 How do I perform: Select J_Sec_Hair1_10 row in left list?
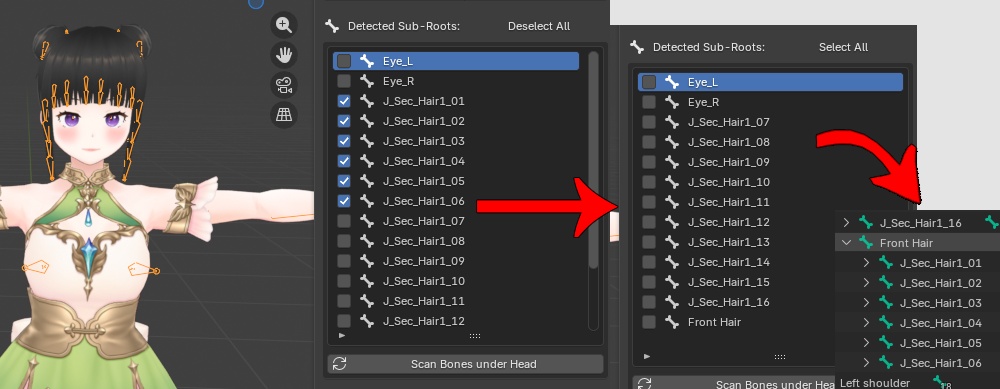tap(456, 281)
